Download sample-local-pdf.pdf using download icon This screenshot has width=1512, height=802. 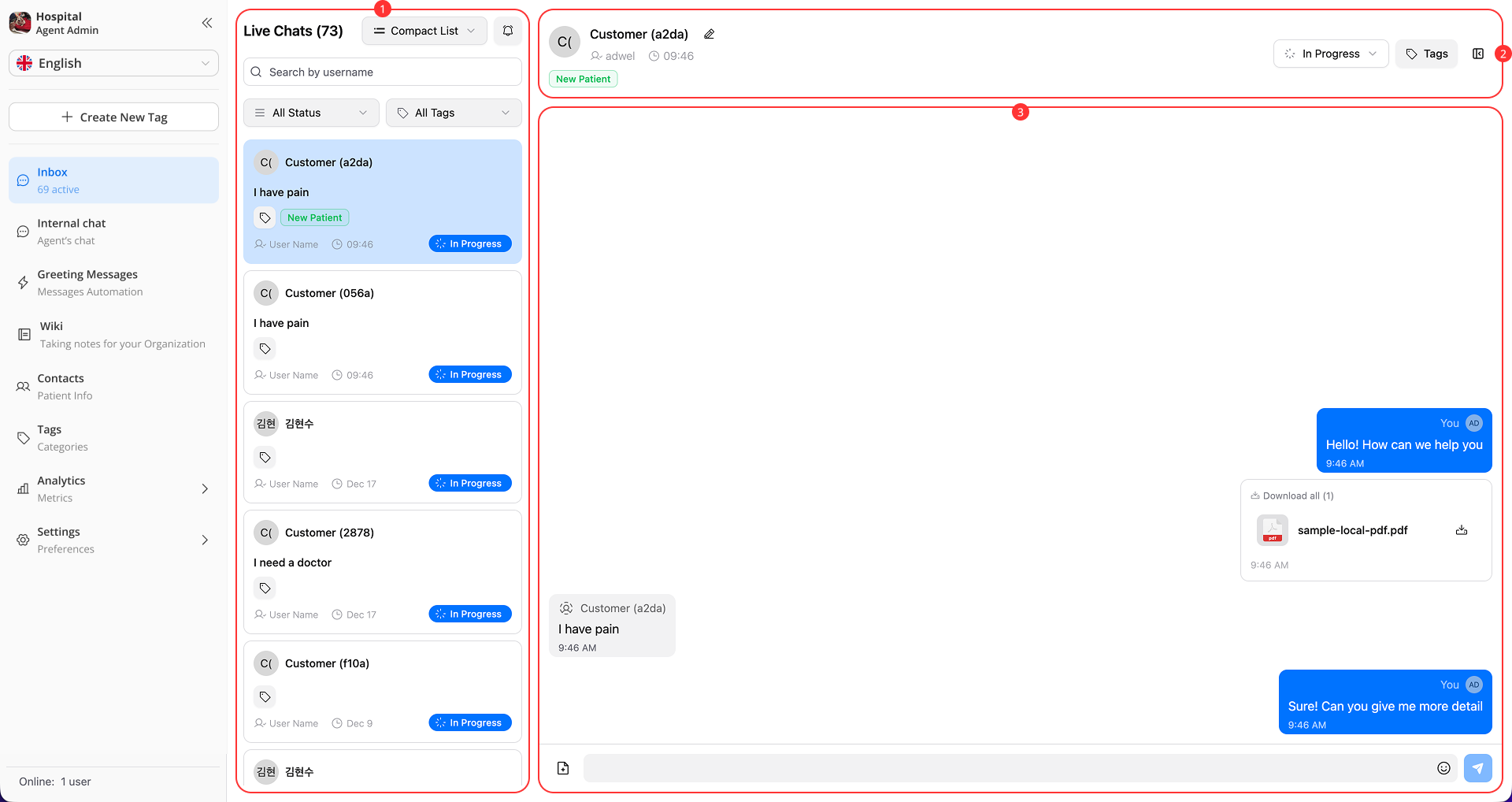point(1462,530)
